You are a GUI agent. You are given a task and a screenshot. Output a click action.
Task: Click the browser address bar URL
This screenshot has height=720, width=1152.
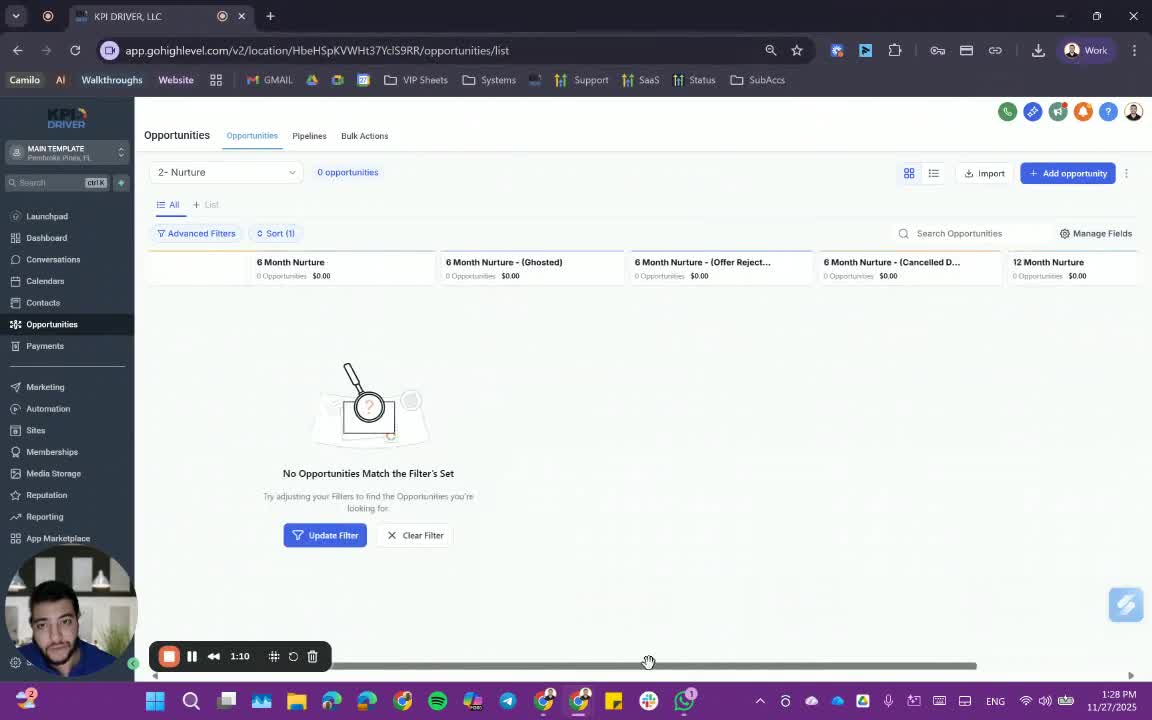click(x=317, y=51)
